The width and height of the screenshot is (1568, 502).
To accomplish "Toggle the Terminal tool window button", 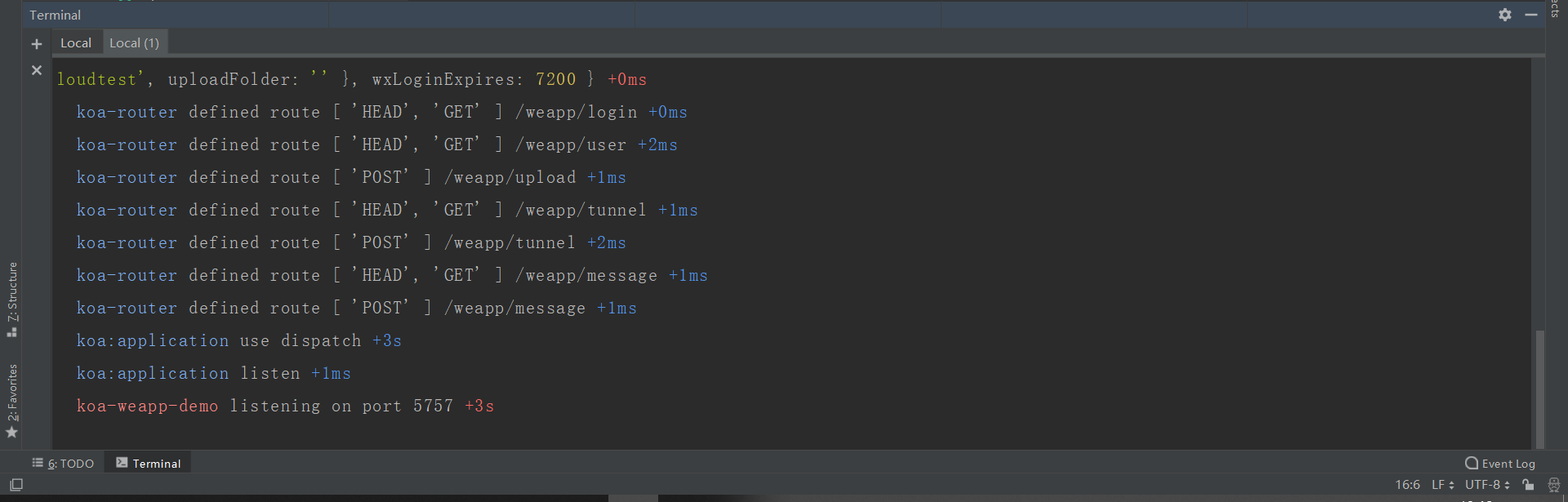I will 149,464.
